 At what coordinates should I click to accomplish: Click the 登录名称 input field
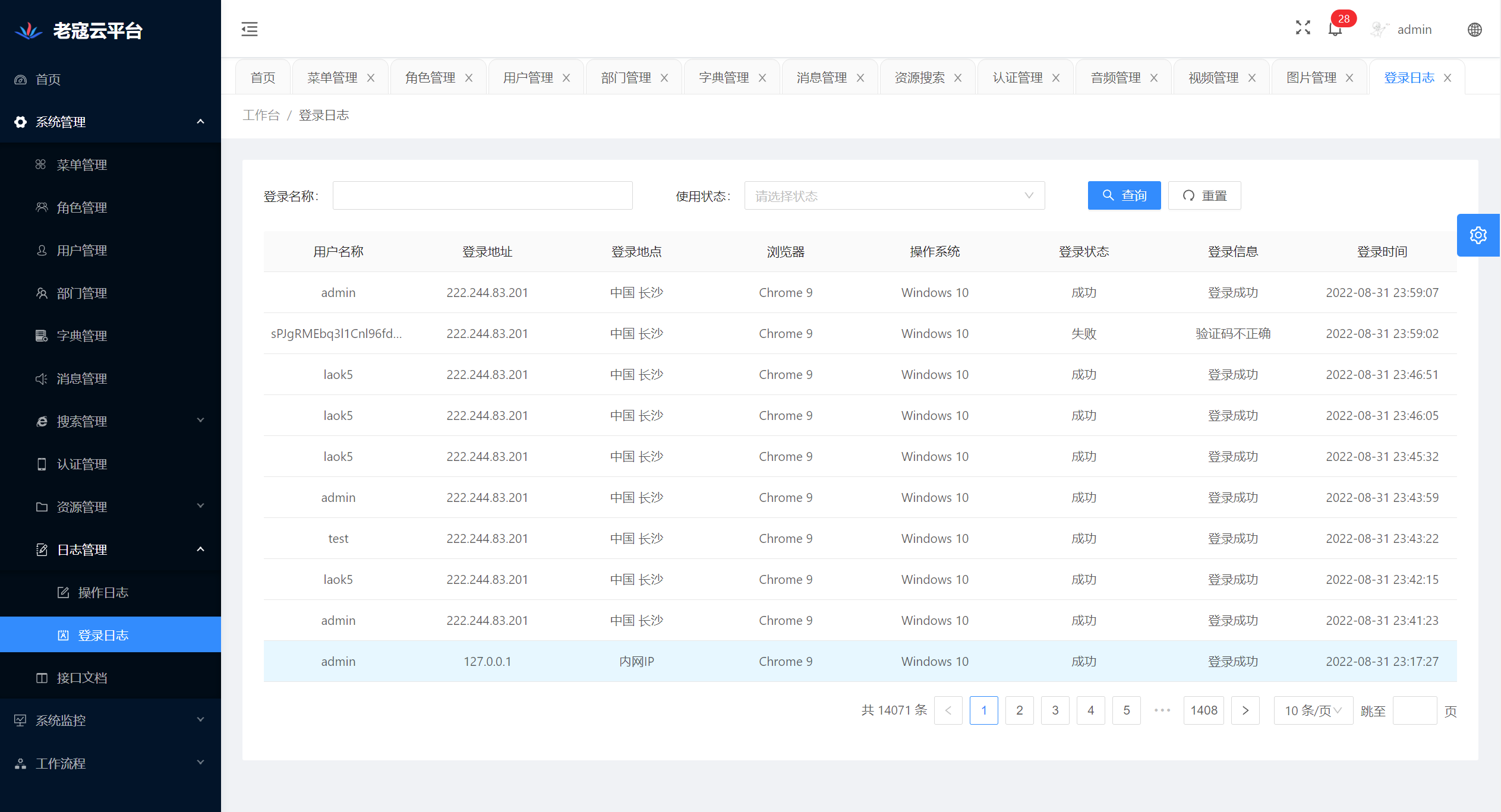point(482,195)
